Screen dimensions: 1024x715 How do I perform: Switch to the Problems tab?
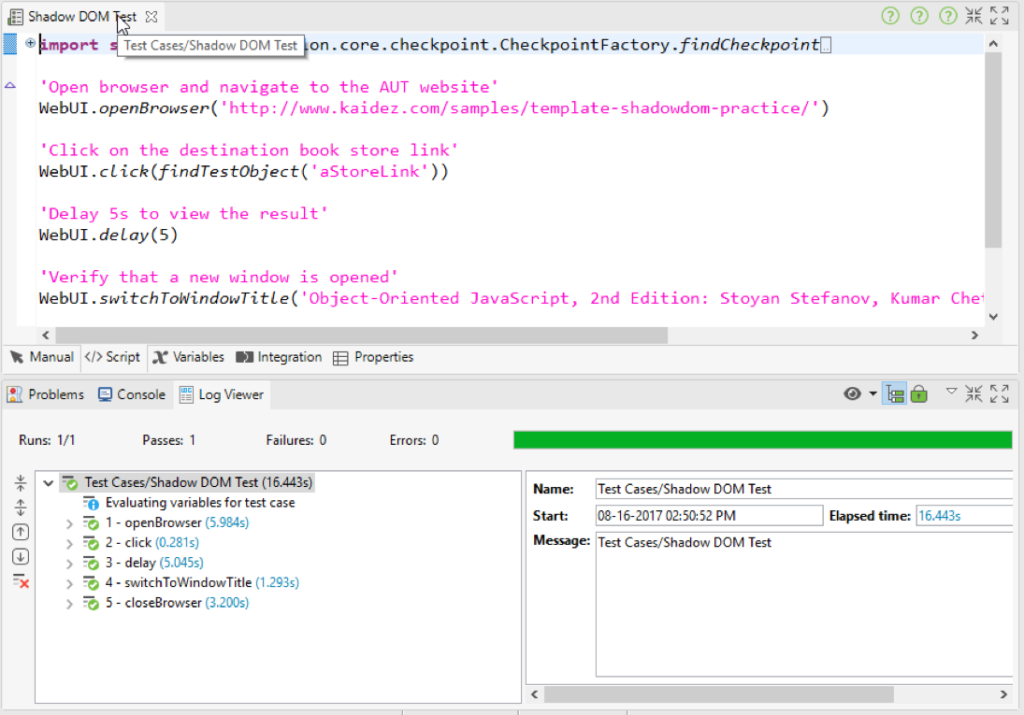46,394
